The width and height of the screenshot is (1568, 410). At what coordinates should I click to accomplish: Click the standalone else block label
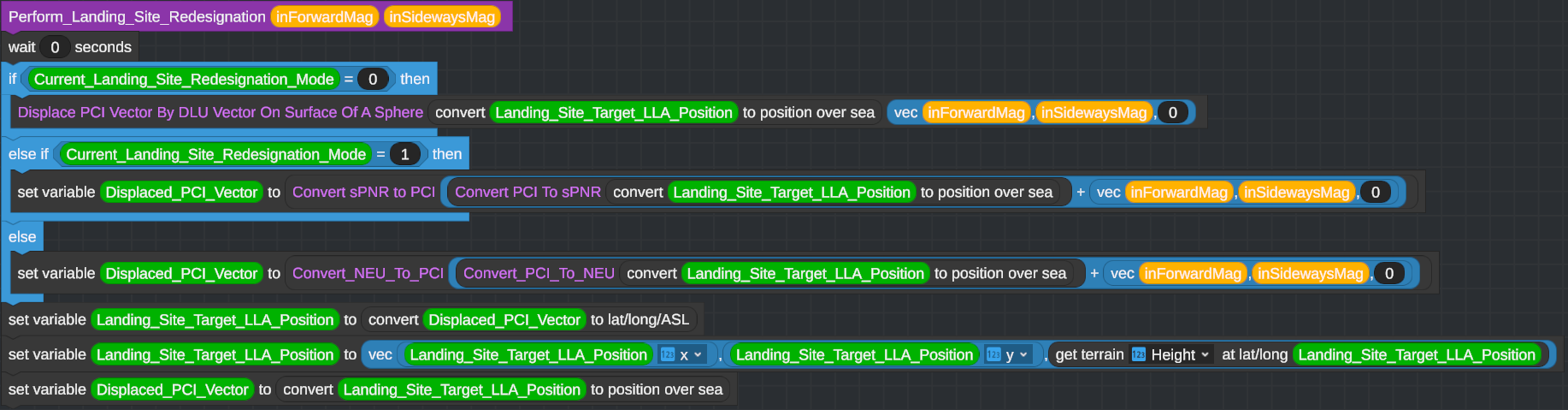point(22,237)
